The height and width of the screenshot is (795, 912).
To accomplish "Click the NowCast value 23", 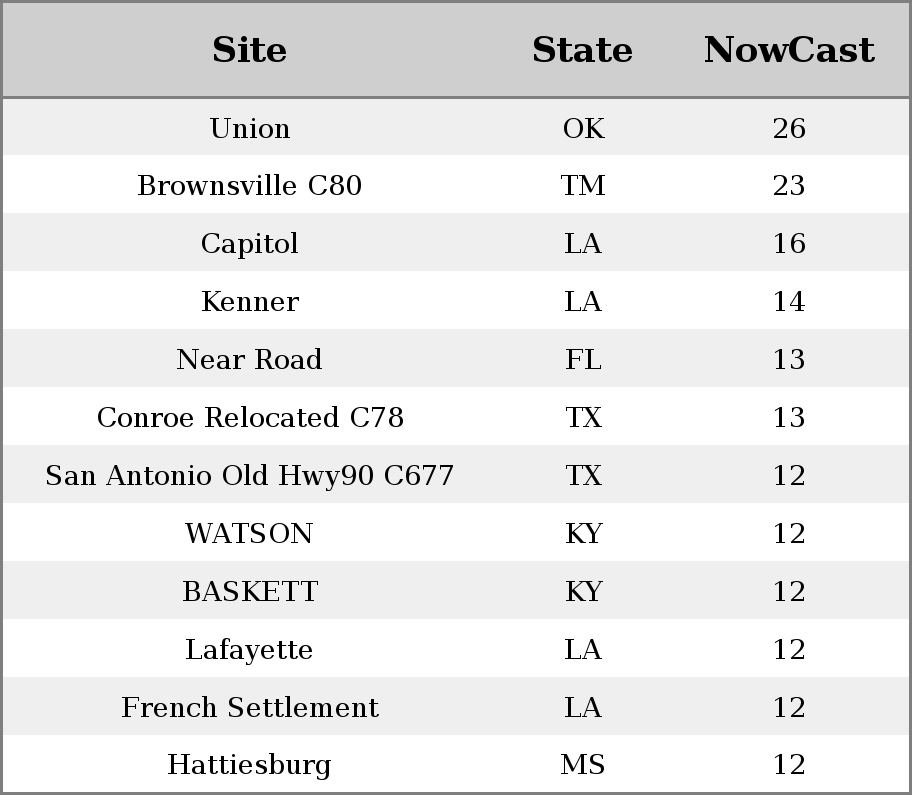I will tap(789, 186).
